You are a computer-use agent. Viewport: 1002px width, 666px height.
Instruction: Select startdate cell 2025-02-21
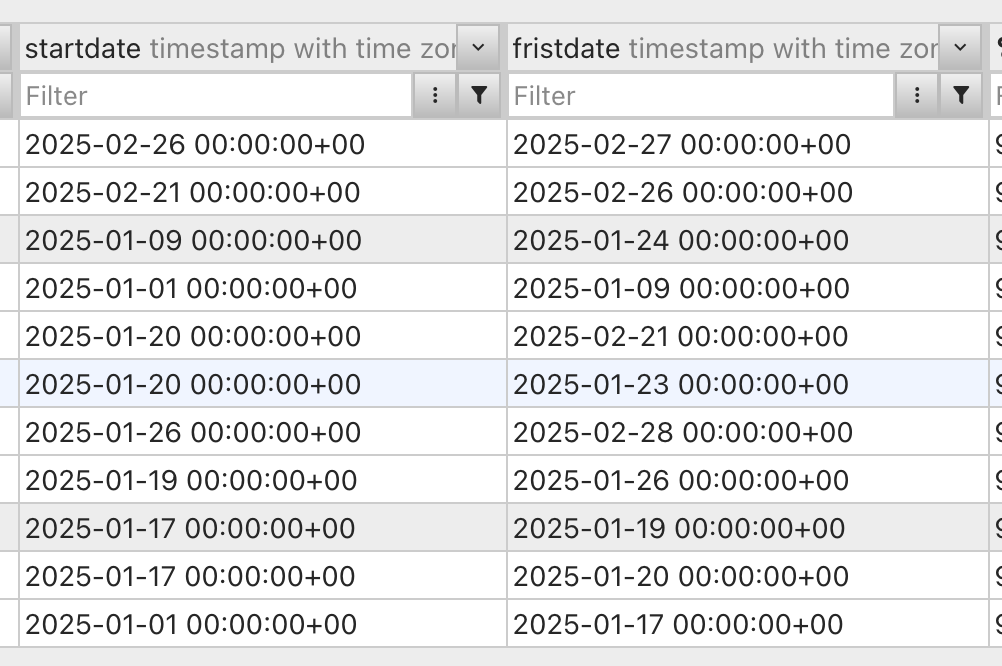263,192
